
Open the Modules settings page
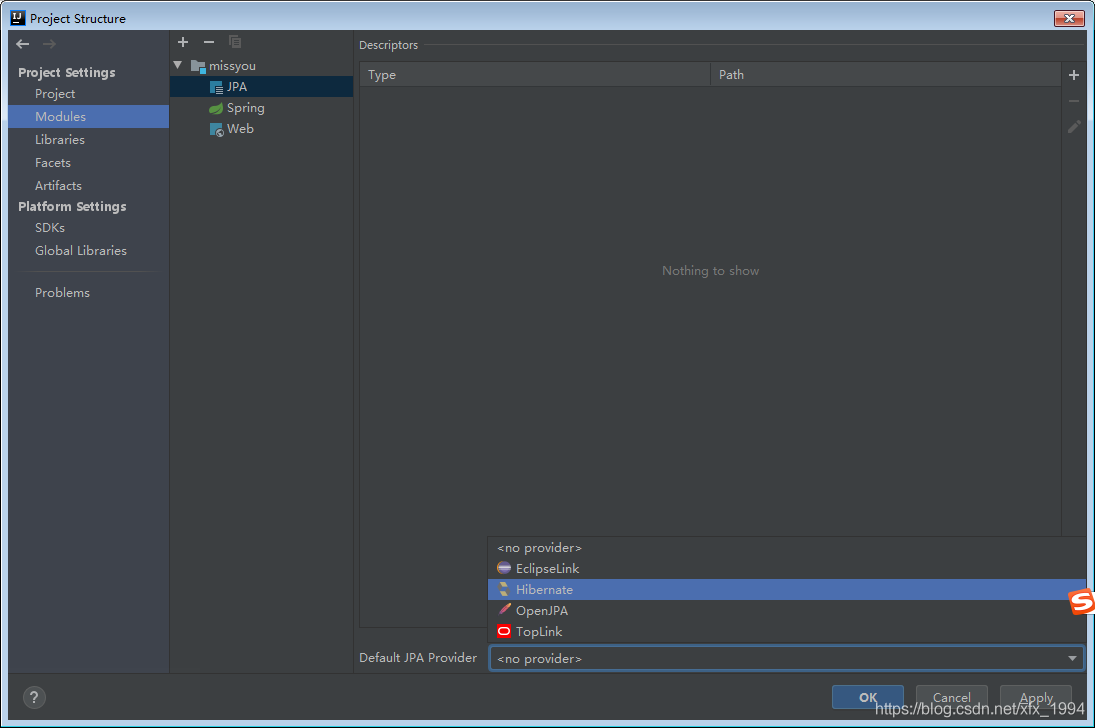pos(89,117)
